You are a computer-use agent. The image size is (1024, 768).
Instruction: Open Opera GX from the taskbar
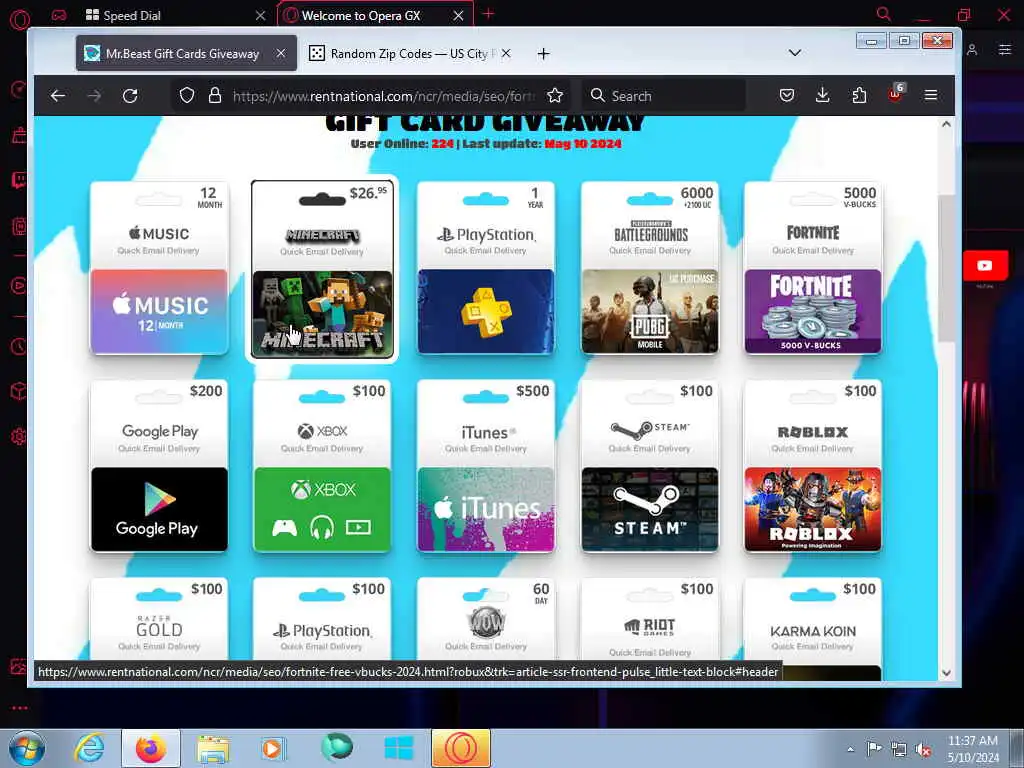click(x=460, y=748)
